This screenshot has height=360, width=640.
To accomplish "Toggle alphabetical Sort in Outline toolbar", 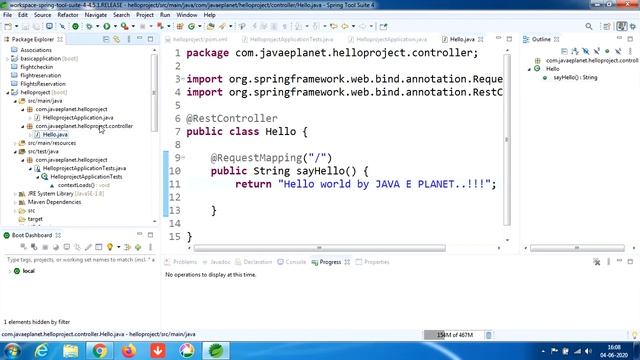I will point(575,51).
